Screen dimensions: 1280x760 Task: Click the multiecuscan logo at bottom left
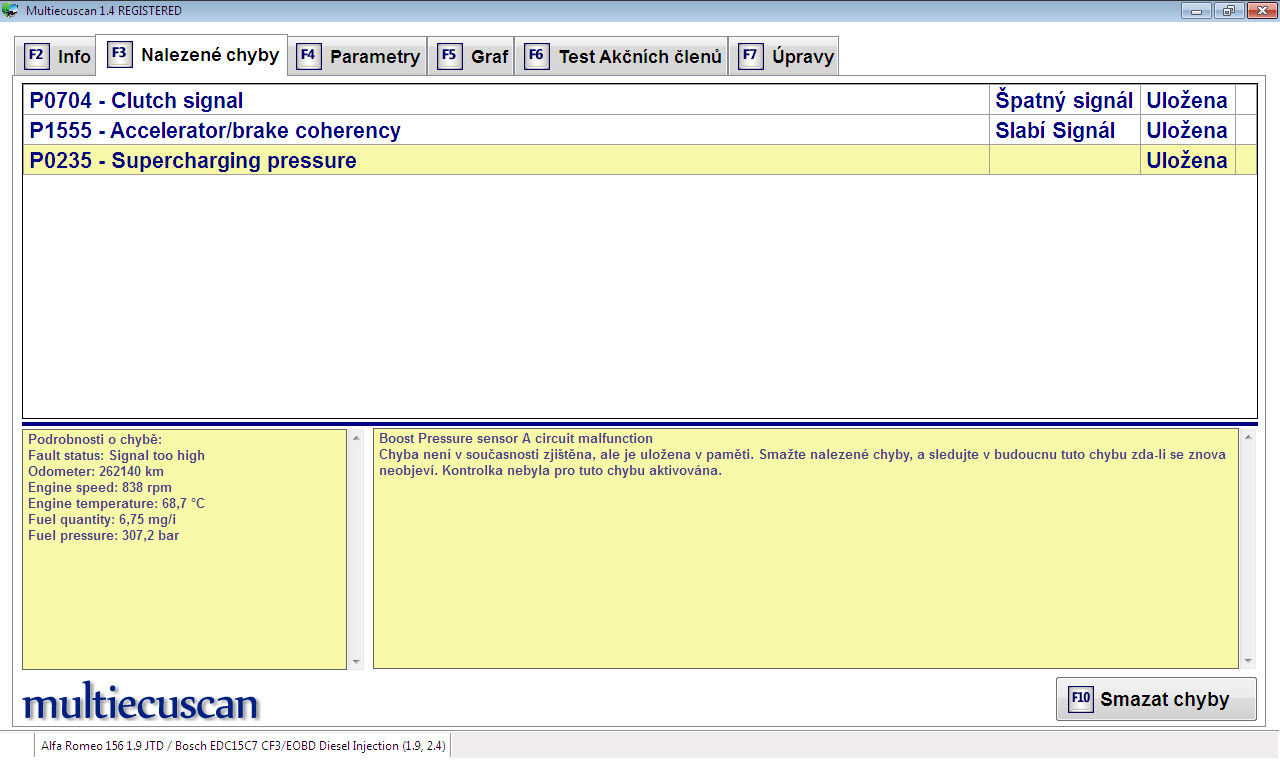[x=140, y=703]
